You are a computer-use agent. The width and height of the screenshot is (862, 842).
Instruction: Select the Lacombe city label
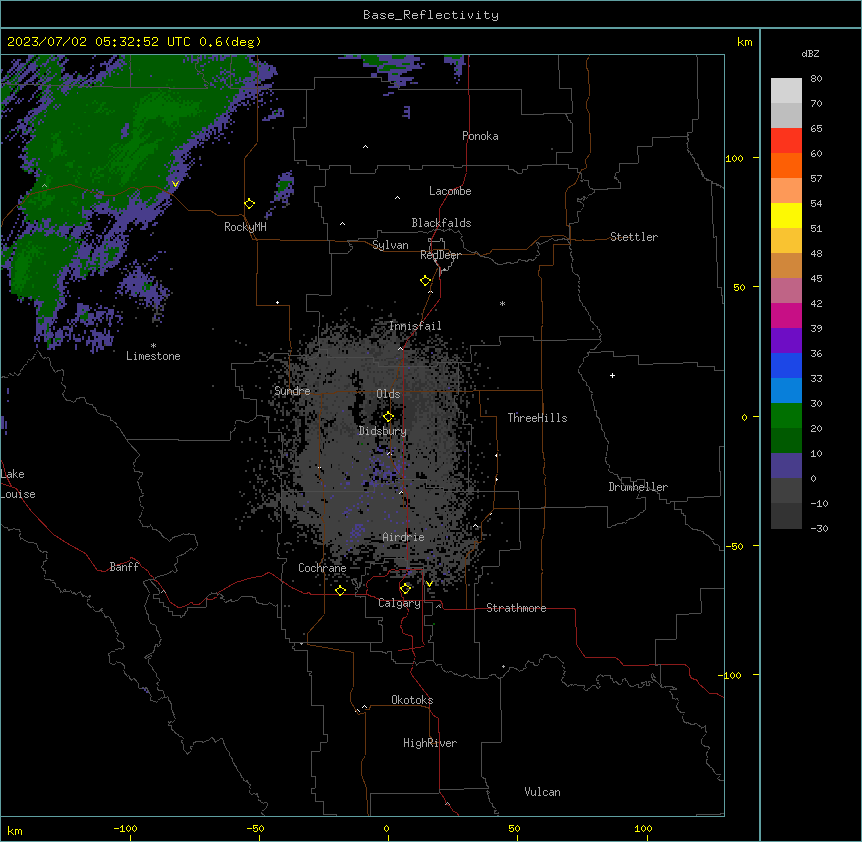point(450,191)
